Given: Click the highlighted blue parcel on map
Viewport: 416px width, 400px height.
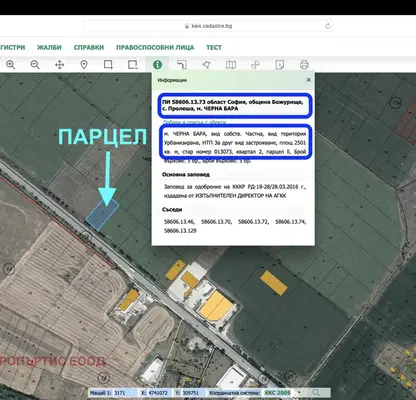Looking at the screenshot, I should click(x=102, y=214).
